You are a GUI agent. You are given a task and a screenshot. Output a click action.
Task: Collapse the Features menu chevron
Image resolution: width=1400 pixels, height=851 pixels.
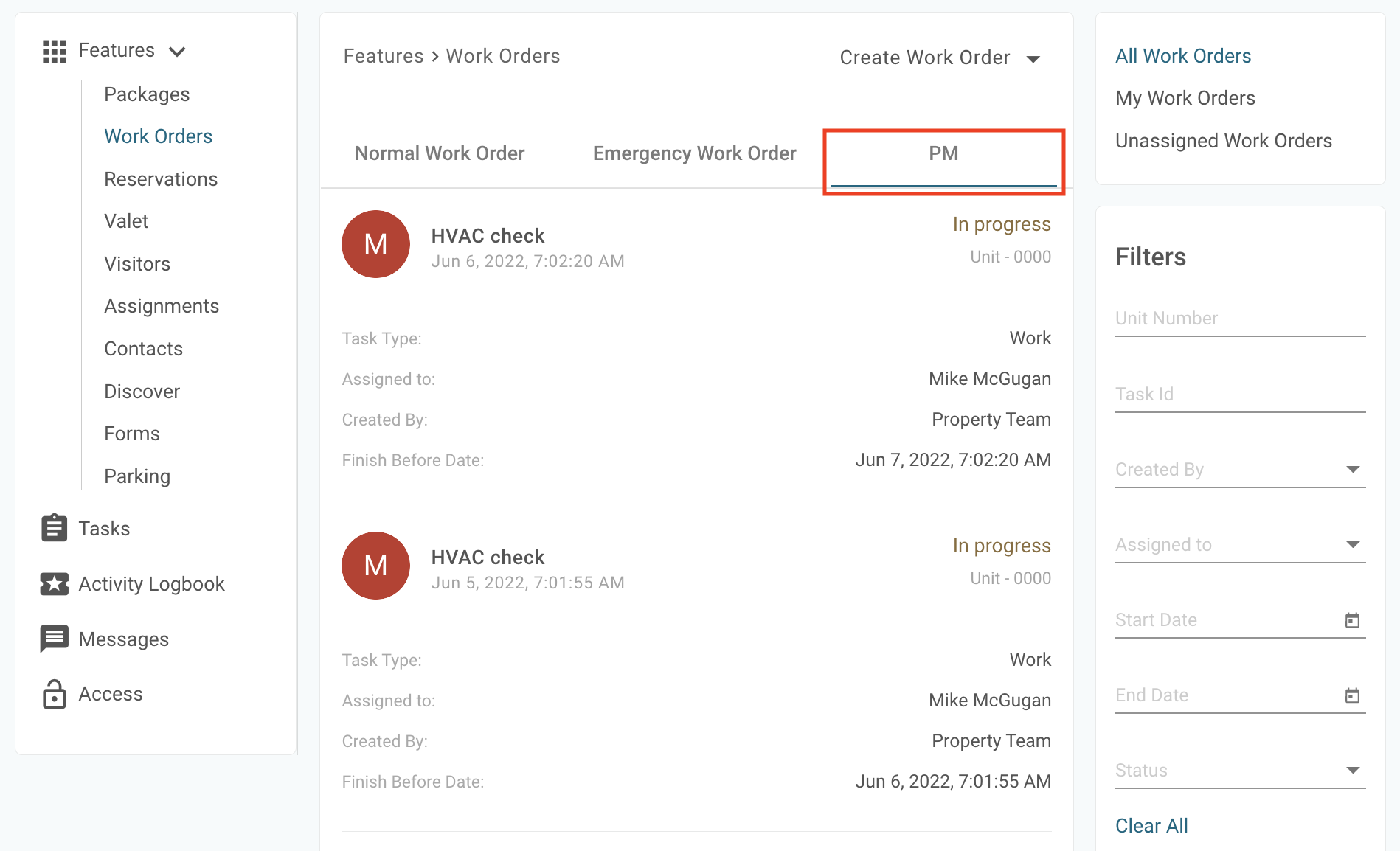click(x=177, y=52)
